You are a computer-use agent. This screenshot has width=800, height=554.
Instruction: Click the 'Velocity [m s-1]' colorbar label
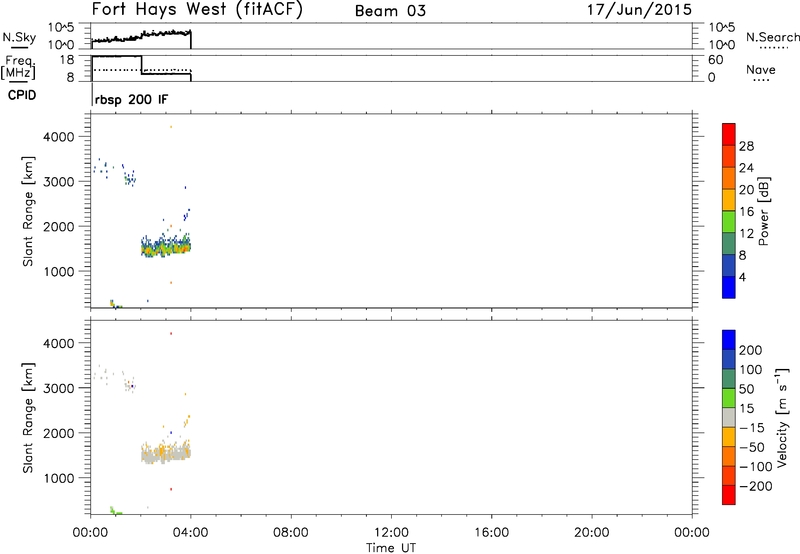click(782, 418)
